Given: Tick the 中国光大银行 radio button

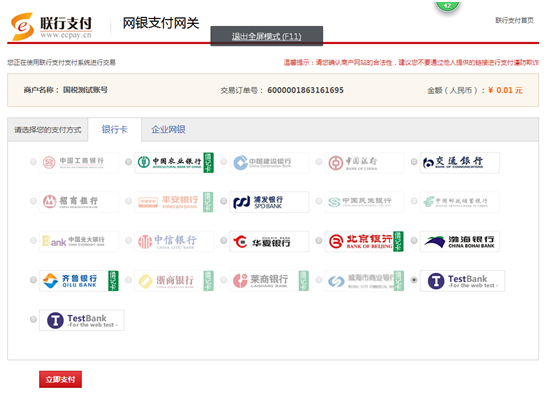Looking at the screenshot, I should tap(33, 241).
